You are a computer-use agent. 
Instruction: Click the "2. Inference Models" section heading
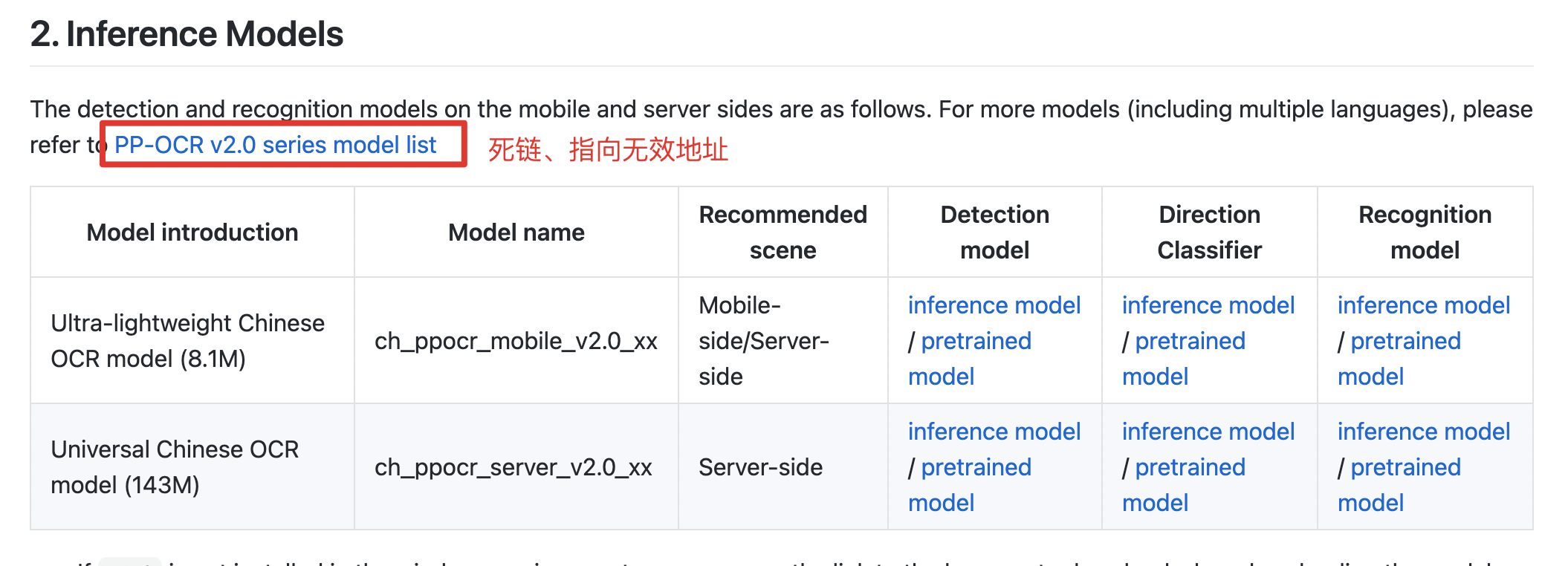coord(187,34)
